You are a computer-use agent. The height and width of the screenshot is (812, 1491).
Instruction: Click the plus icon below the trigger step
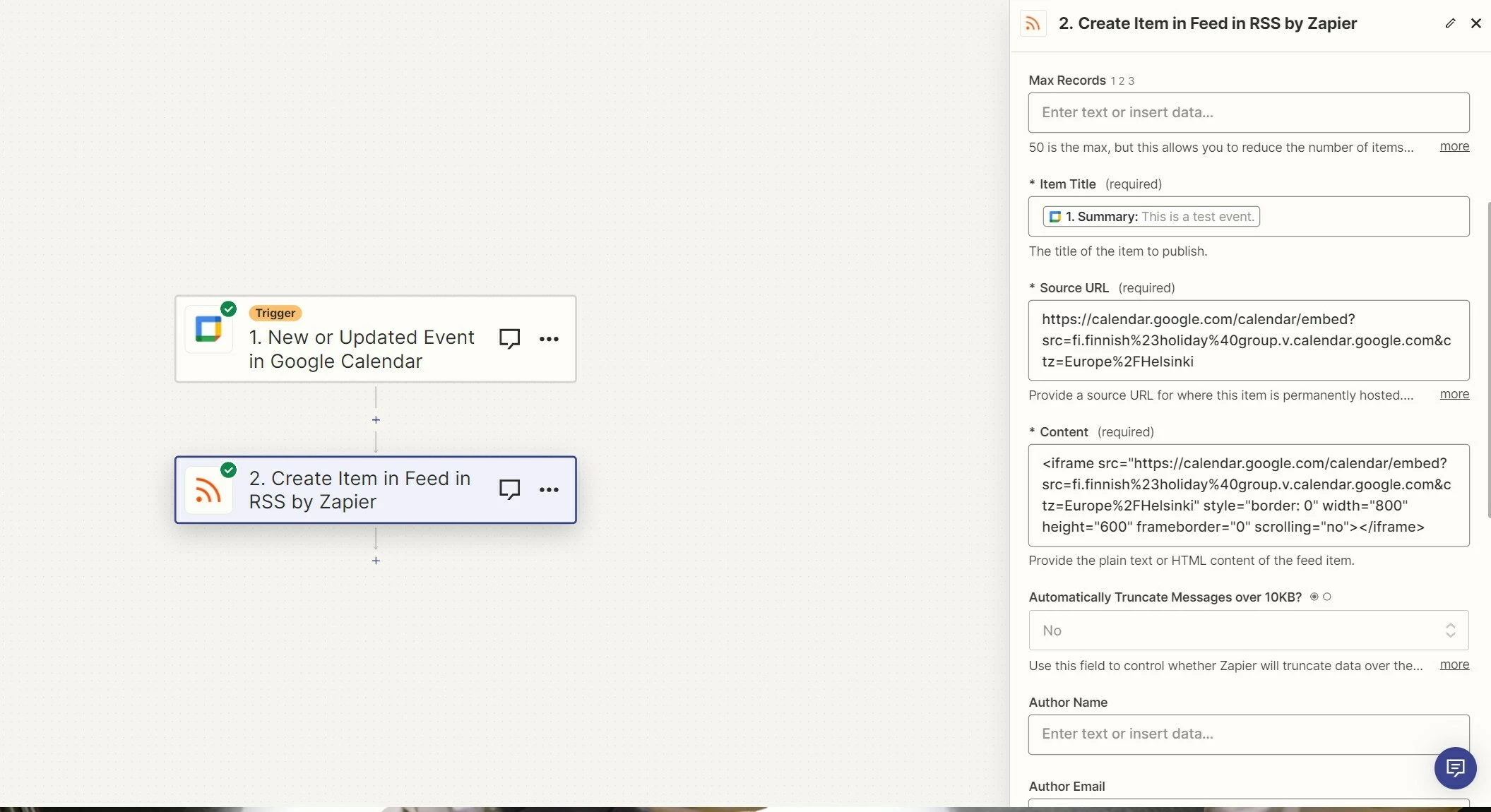375,419
